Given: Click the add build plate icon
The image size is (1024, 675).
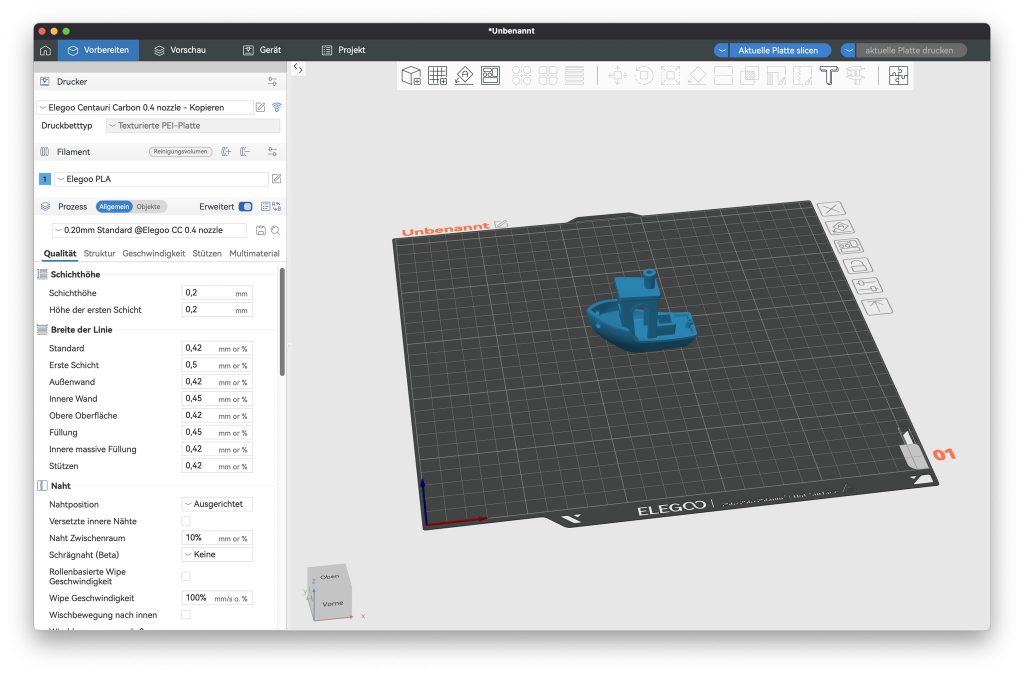Looking at the screenshot, I should [x=437, y=76].
